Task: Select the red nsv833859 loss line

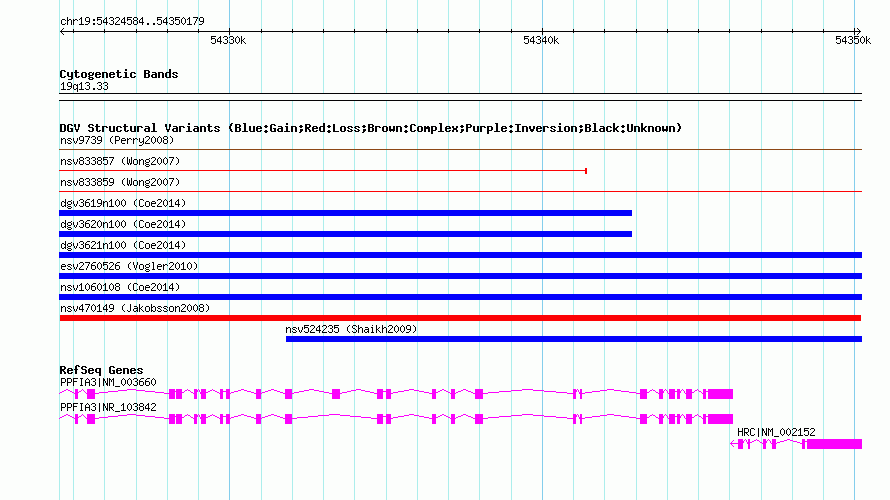Action: coord(460,192)
